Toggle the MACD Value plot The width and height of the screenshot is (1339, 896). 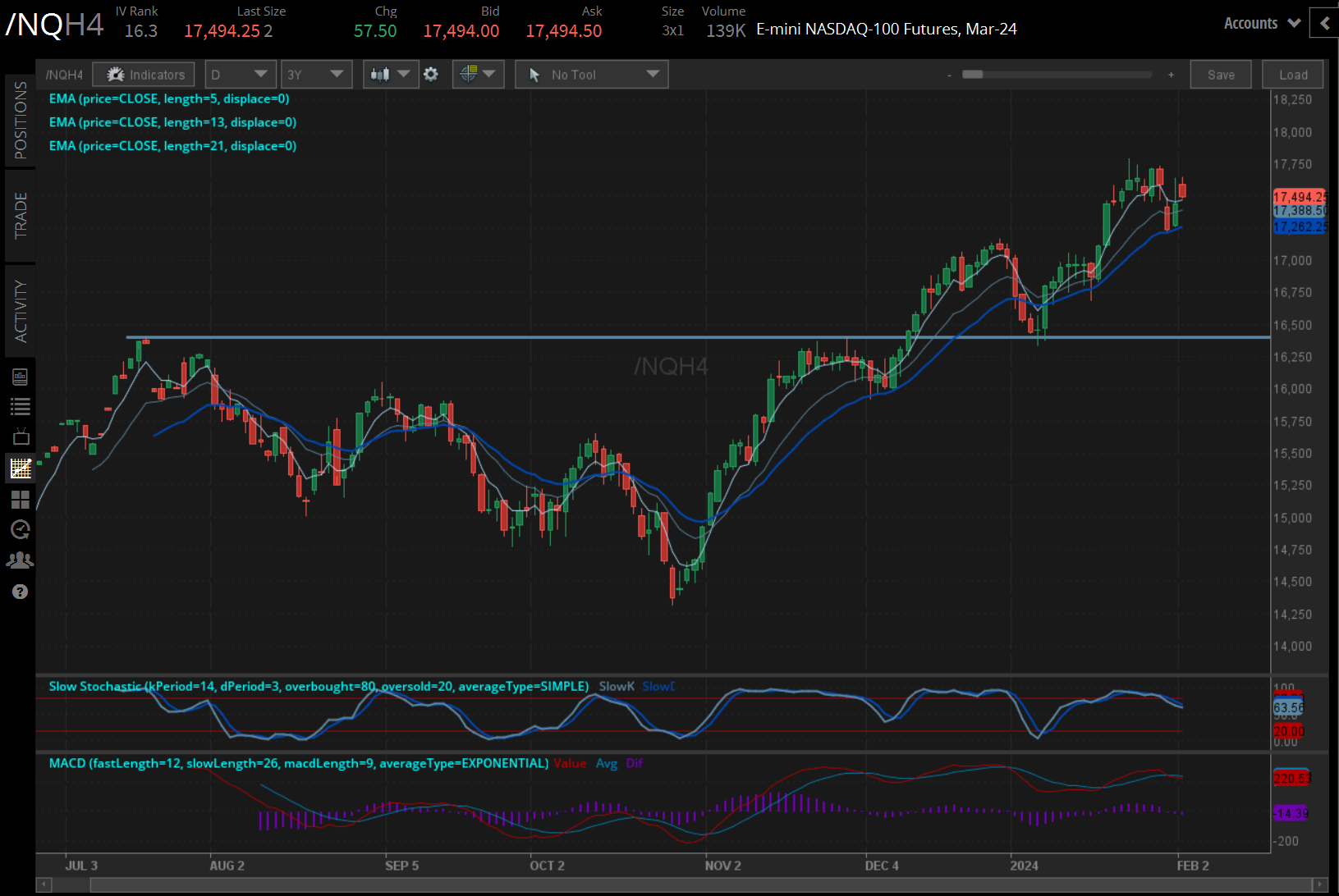click(571, 763)
